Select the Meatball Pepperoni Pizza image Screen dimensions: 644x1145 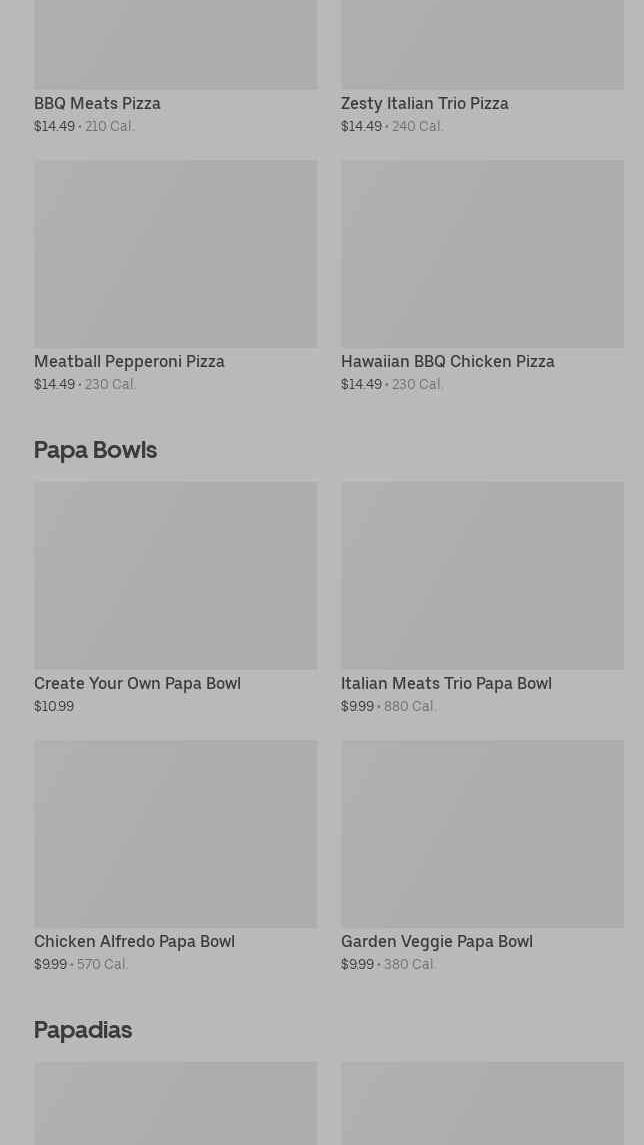click(x=175, y=254)
